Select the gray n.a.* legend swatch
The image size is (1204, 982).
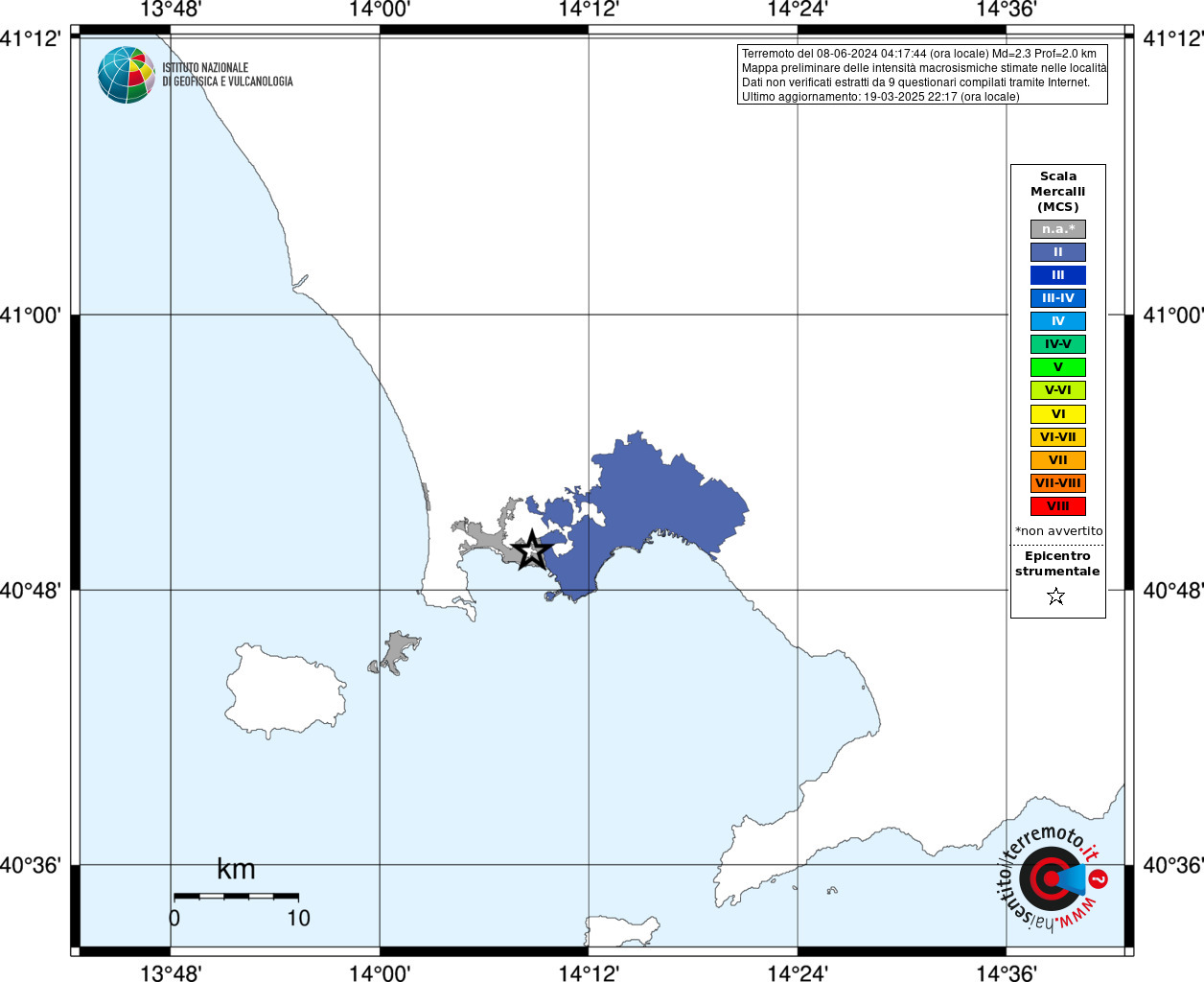(x=1058, y=229)
